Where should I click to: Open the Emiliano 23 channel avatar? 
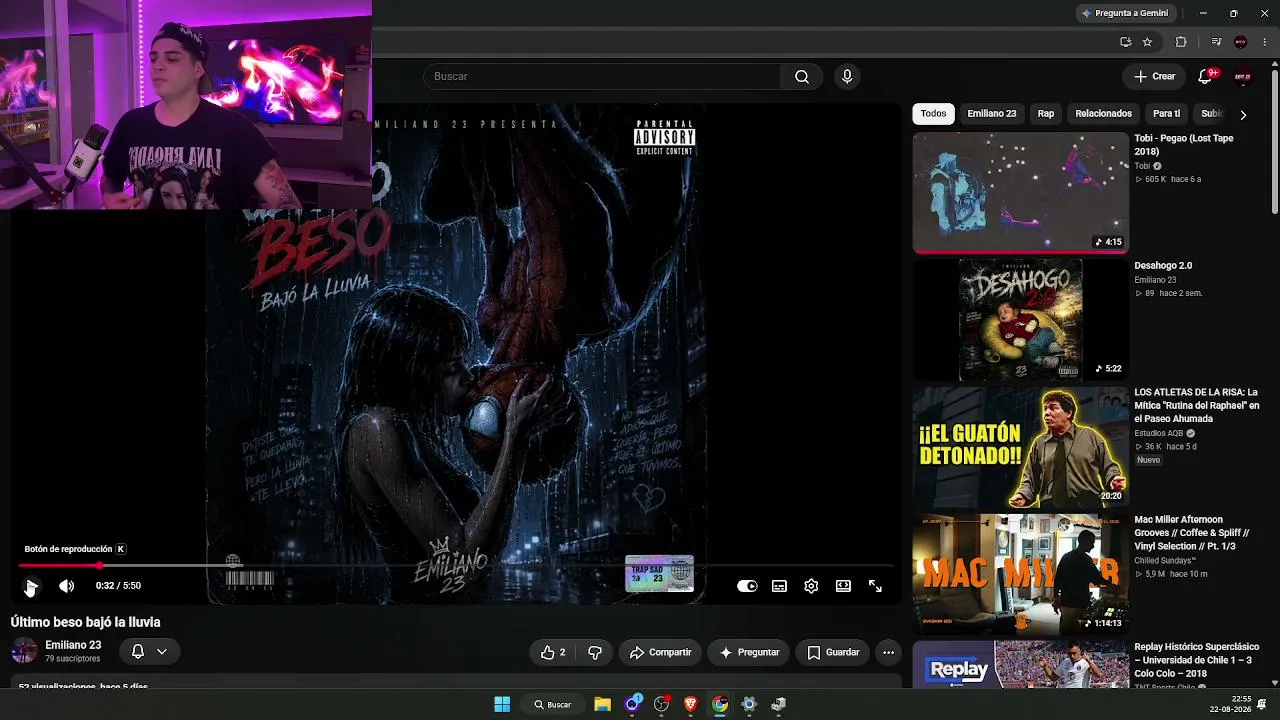click(24, 651)
